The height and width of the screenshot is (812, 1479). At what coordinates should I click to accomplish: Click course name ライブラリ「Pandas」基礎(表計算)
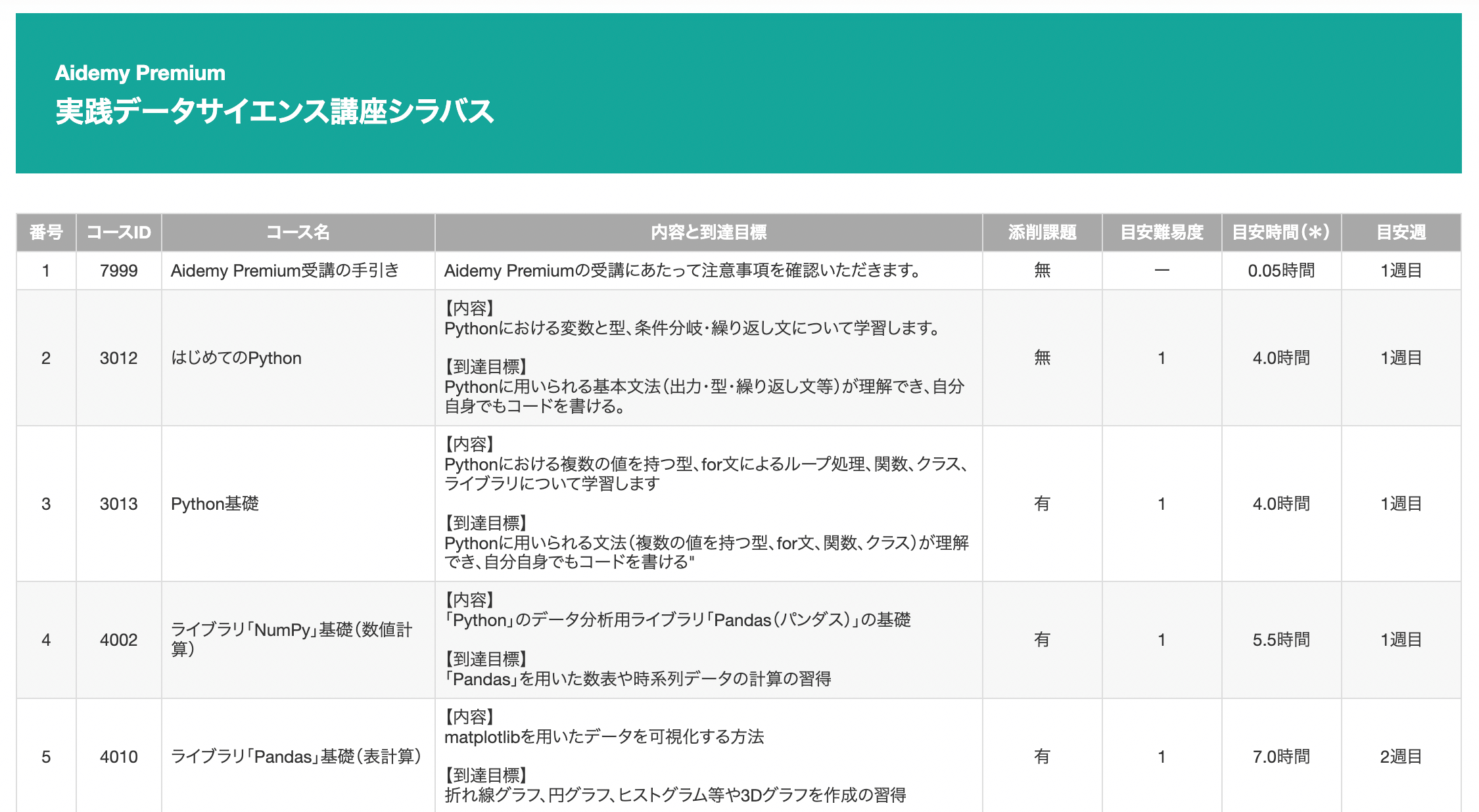[x=296, y=757]
